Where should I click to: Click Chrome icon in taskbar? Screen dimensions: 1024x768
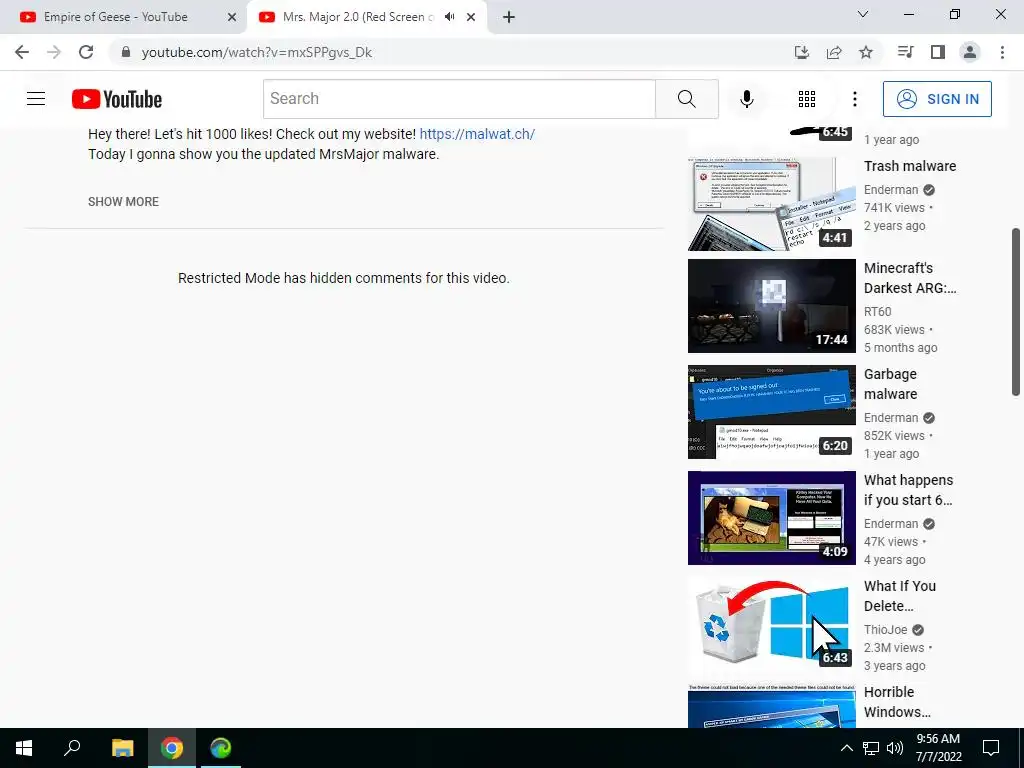coord(172,748)
